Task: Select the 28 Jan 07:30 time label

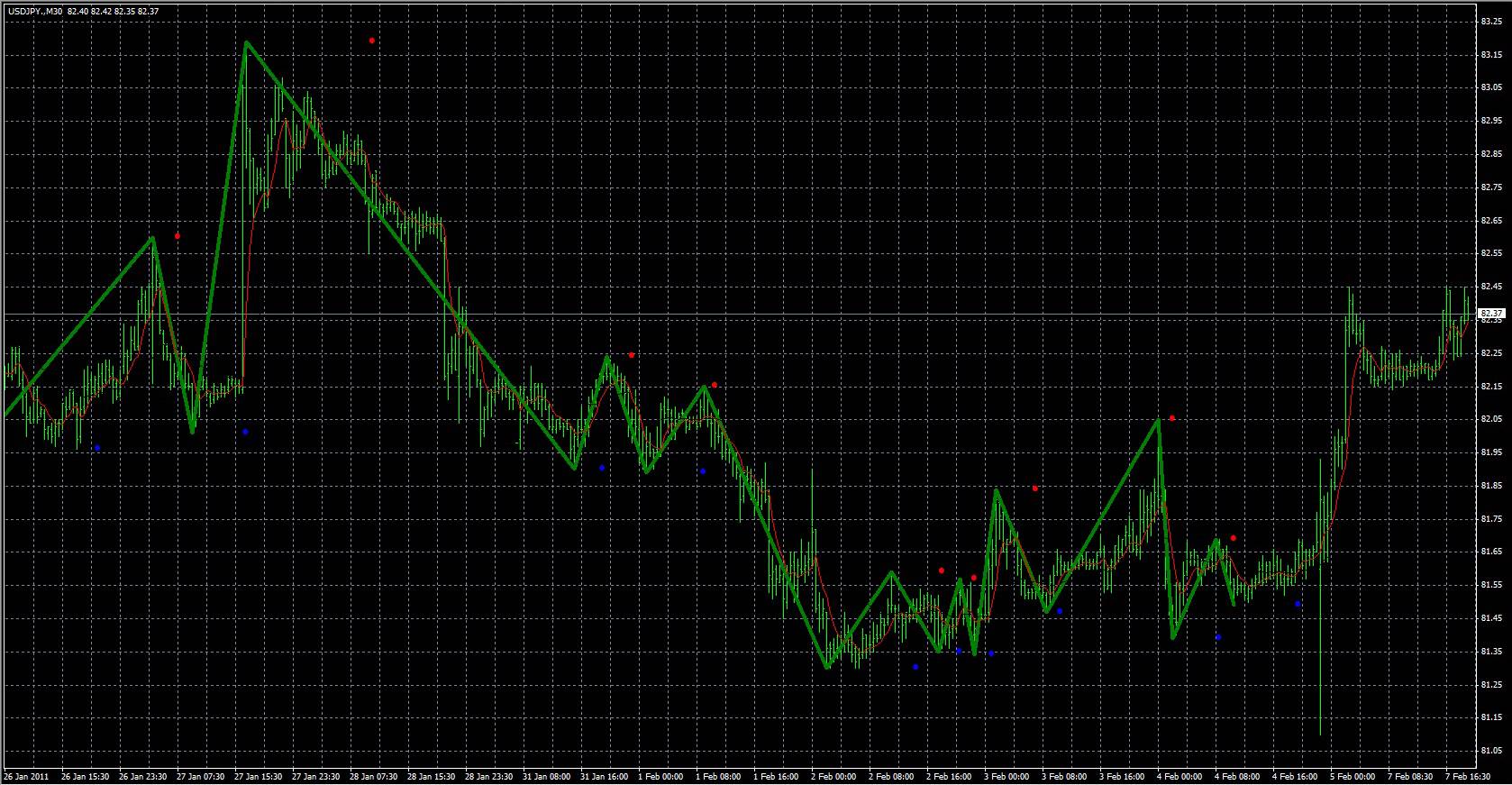Action: [x=375, y=776]
